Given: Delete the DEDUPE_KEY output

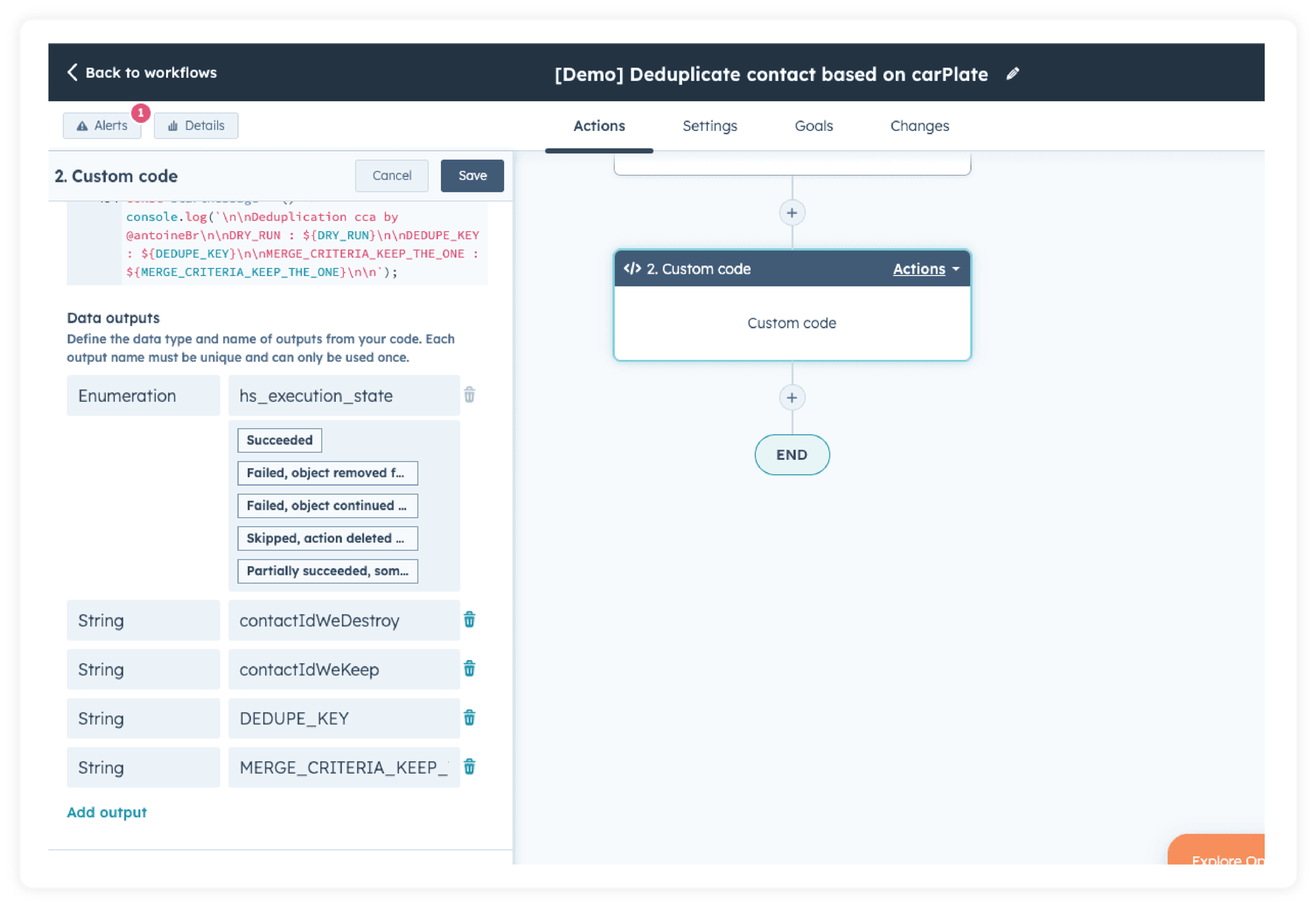Looking at the screenshot, I should point(469,718).
